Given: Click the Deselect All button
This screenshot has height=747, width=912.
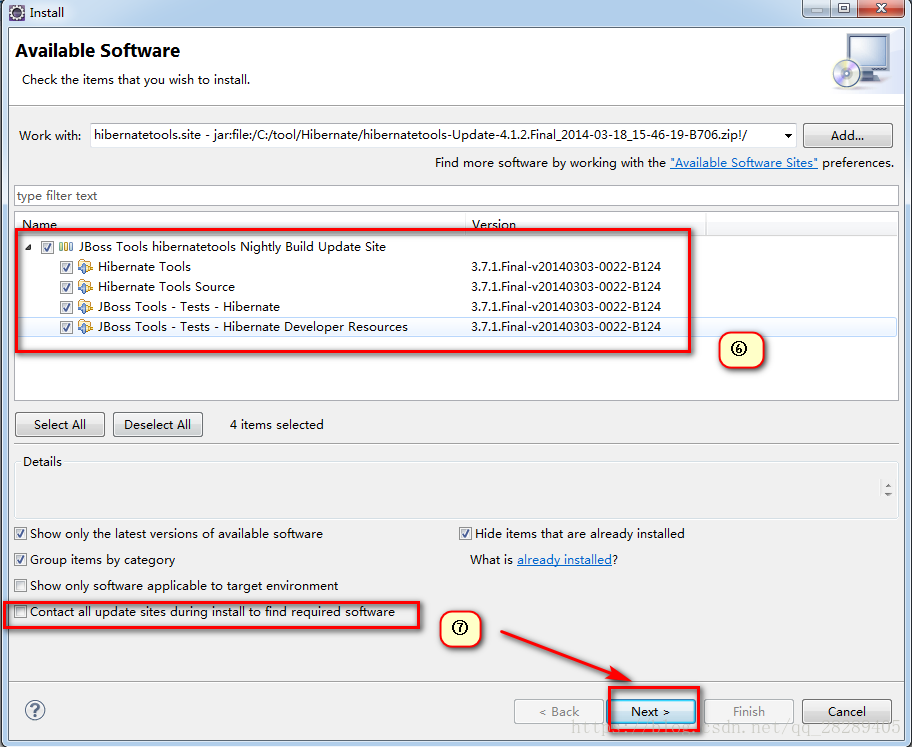Looking at the screenshot, I should coord(158,425).
